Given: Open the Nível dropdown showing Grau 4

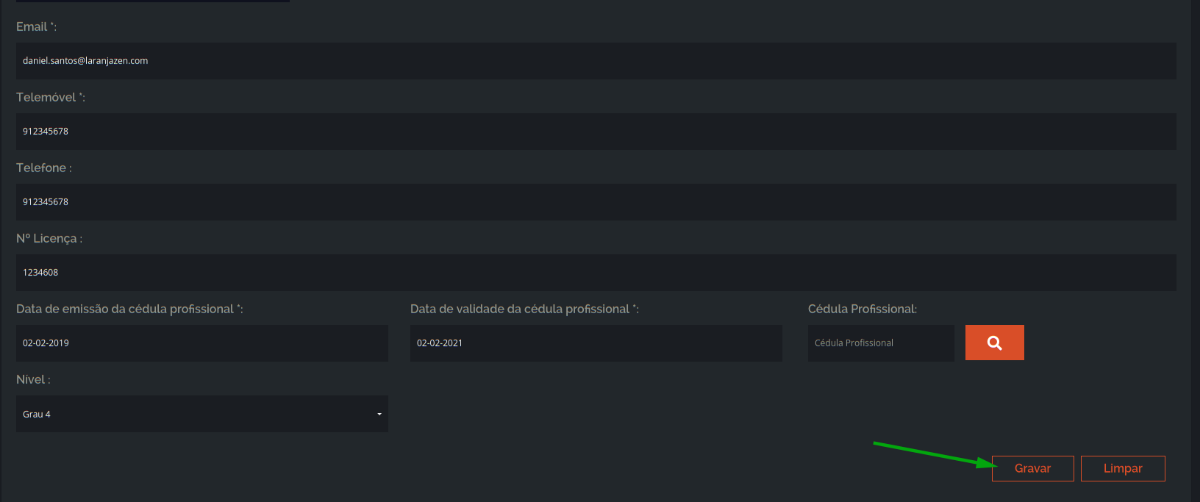Looking at the screenshot, I should tap(202, 414).
